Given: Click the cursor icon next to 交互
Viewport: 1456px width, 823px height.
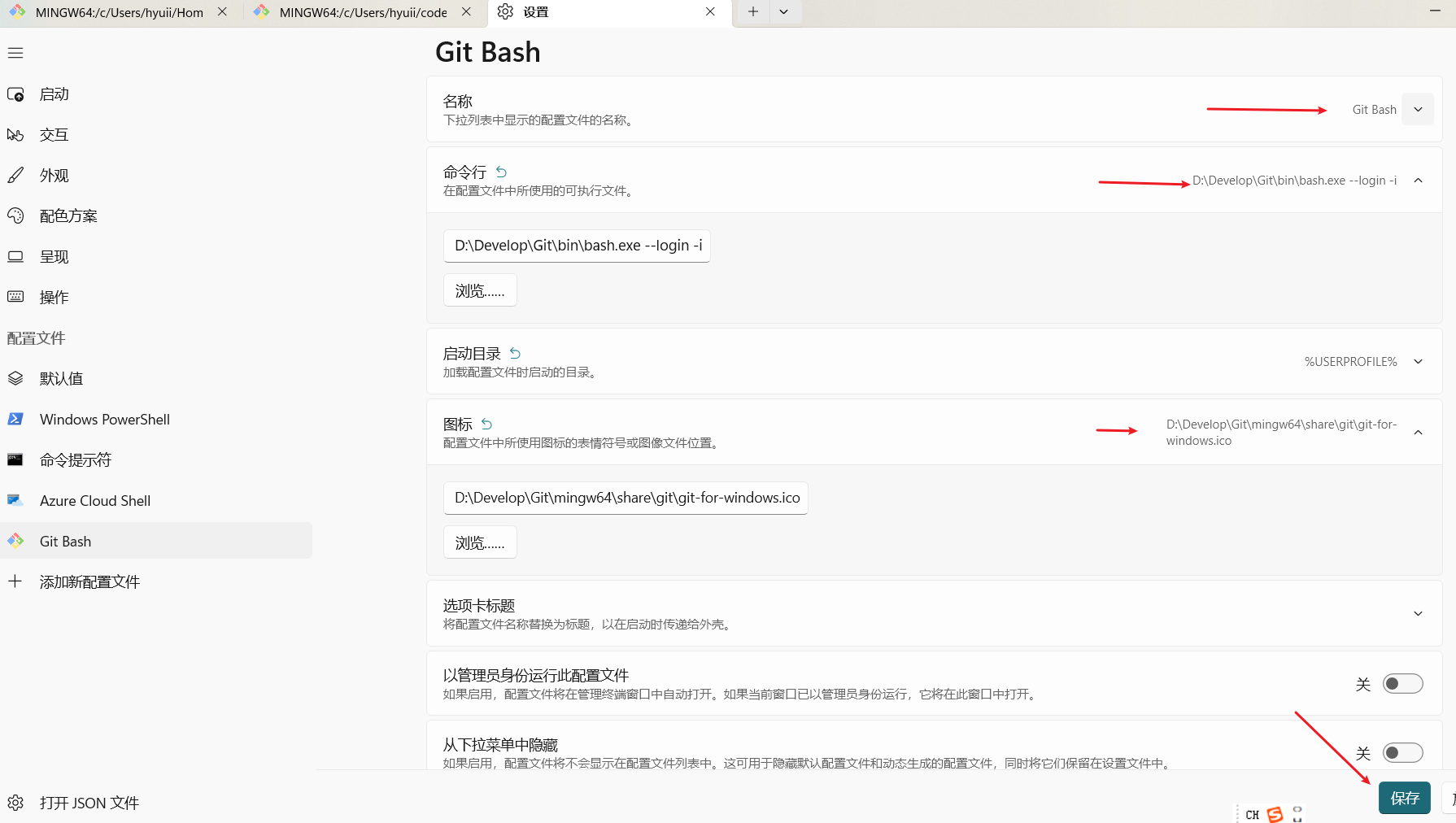Looking at the screenshot, I should pos(15,134).
